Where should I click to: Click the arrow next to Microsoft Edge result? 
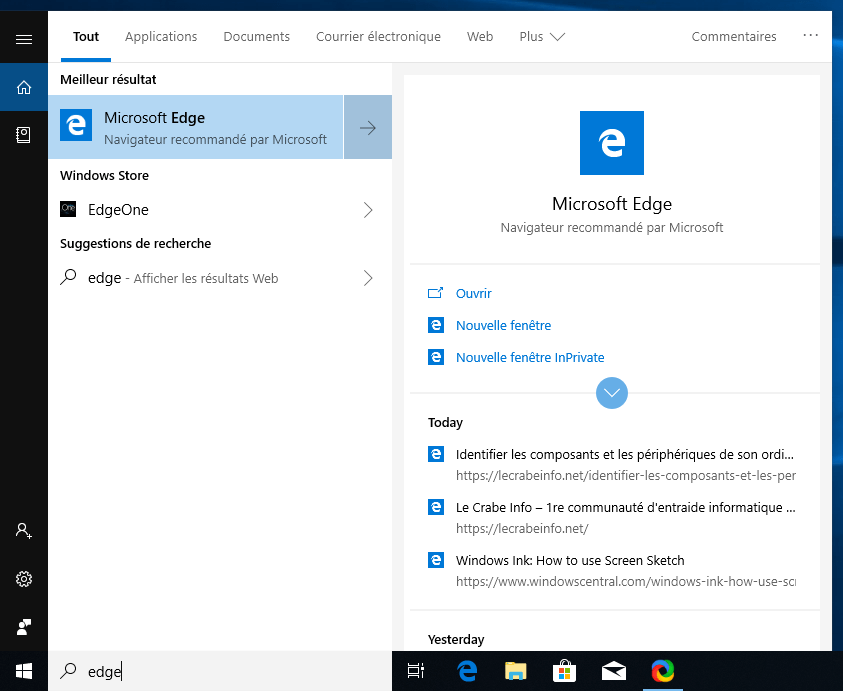[368, 127]
